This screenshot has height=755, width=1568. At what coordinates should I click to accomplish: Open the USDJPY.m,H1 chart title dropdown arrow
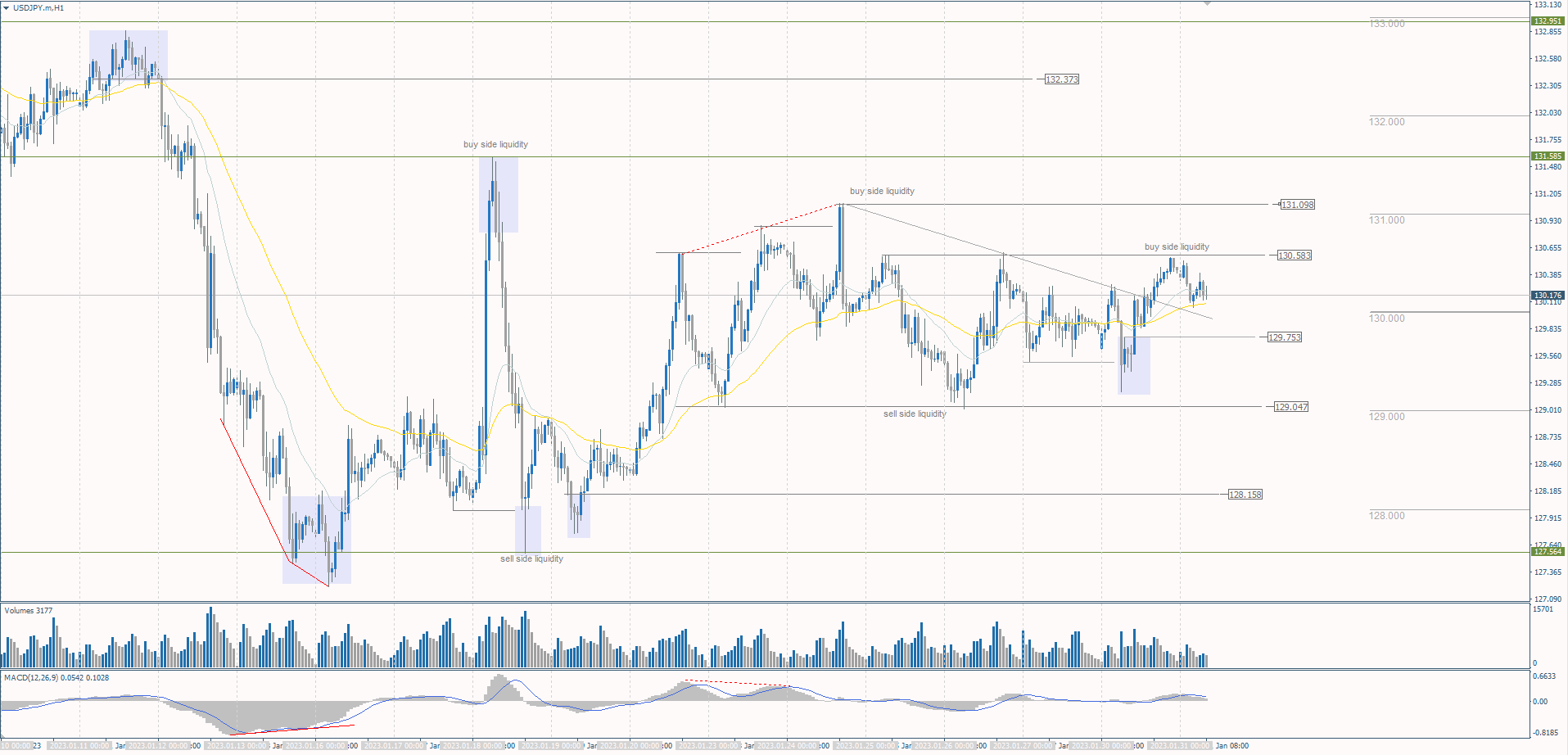point(6,8)
